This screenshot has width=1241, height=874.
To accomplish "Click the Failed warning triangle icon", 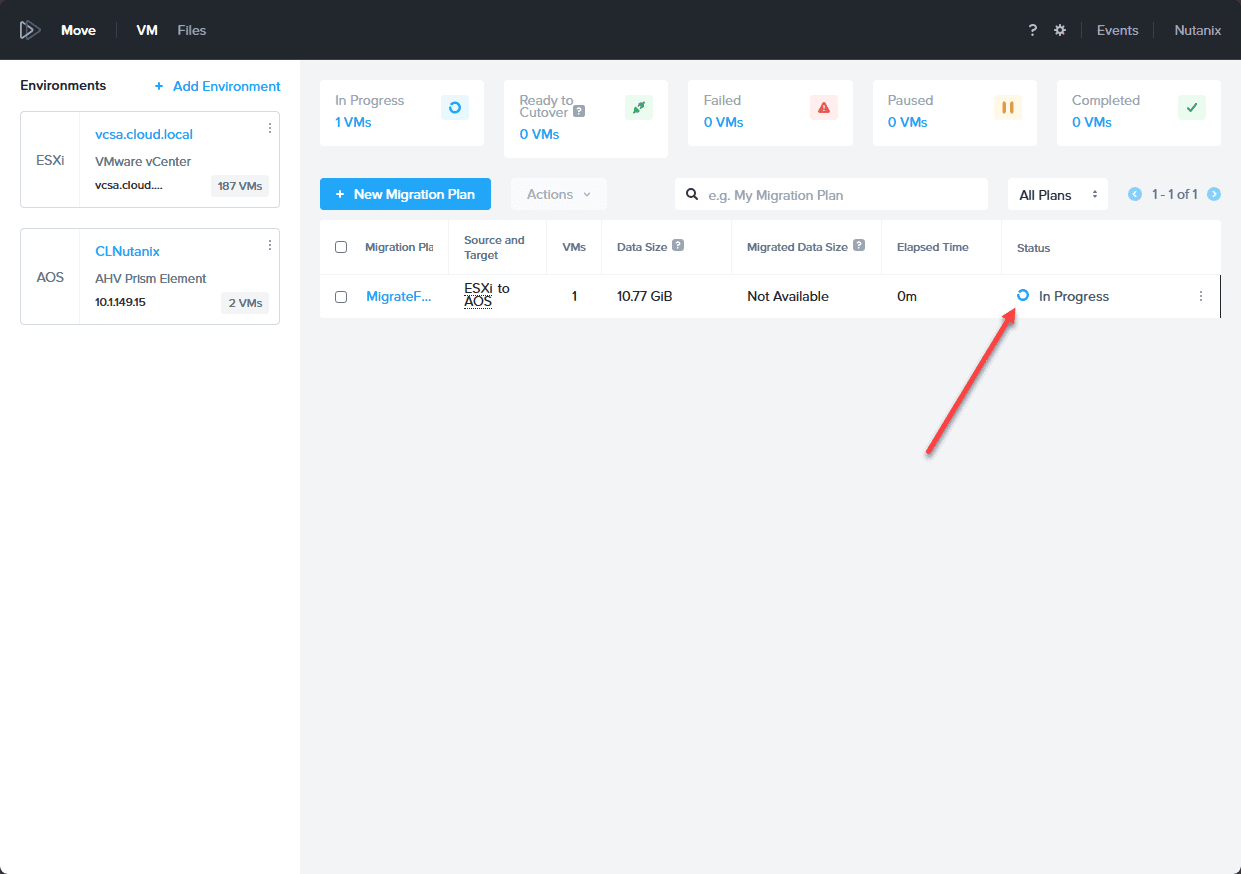I will pos(824,107).
